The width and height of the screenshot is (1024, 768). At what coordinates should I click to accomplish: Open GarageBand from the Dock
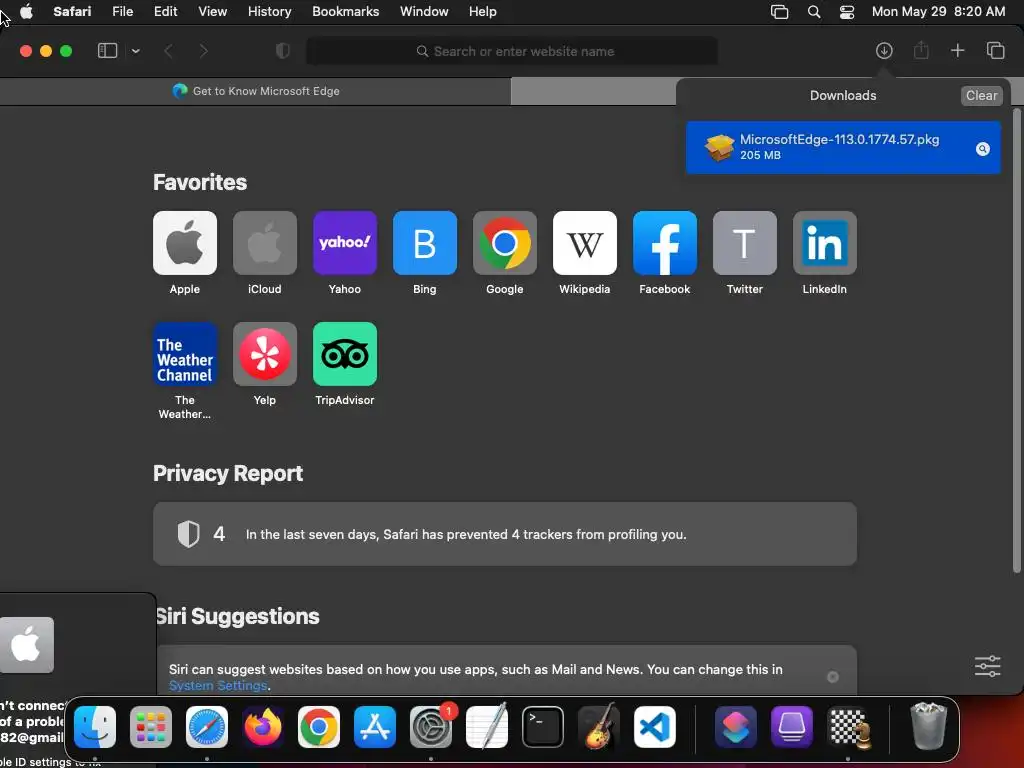pos(599,727)
